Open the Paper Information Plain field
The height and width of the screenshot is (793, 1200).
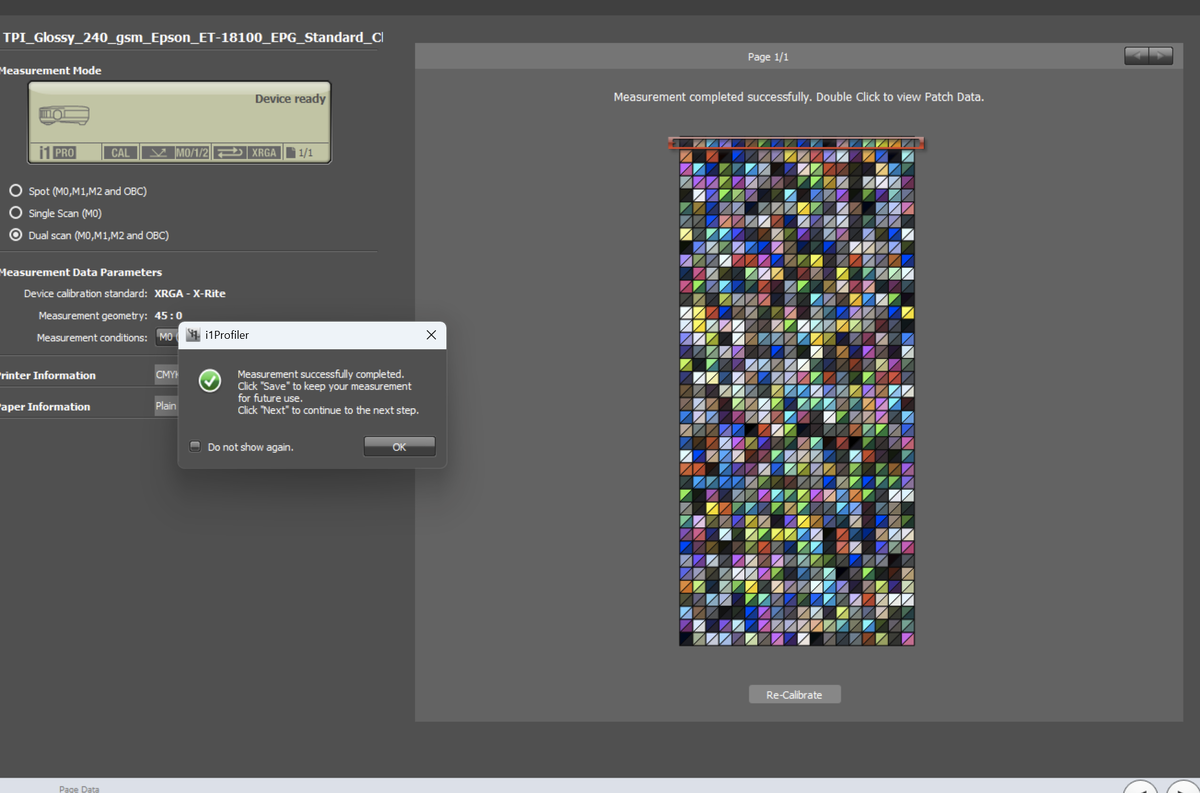pyautogui.click(x=166, y=406)
